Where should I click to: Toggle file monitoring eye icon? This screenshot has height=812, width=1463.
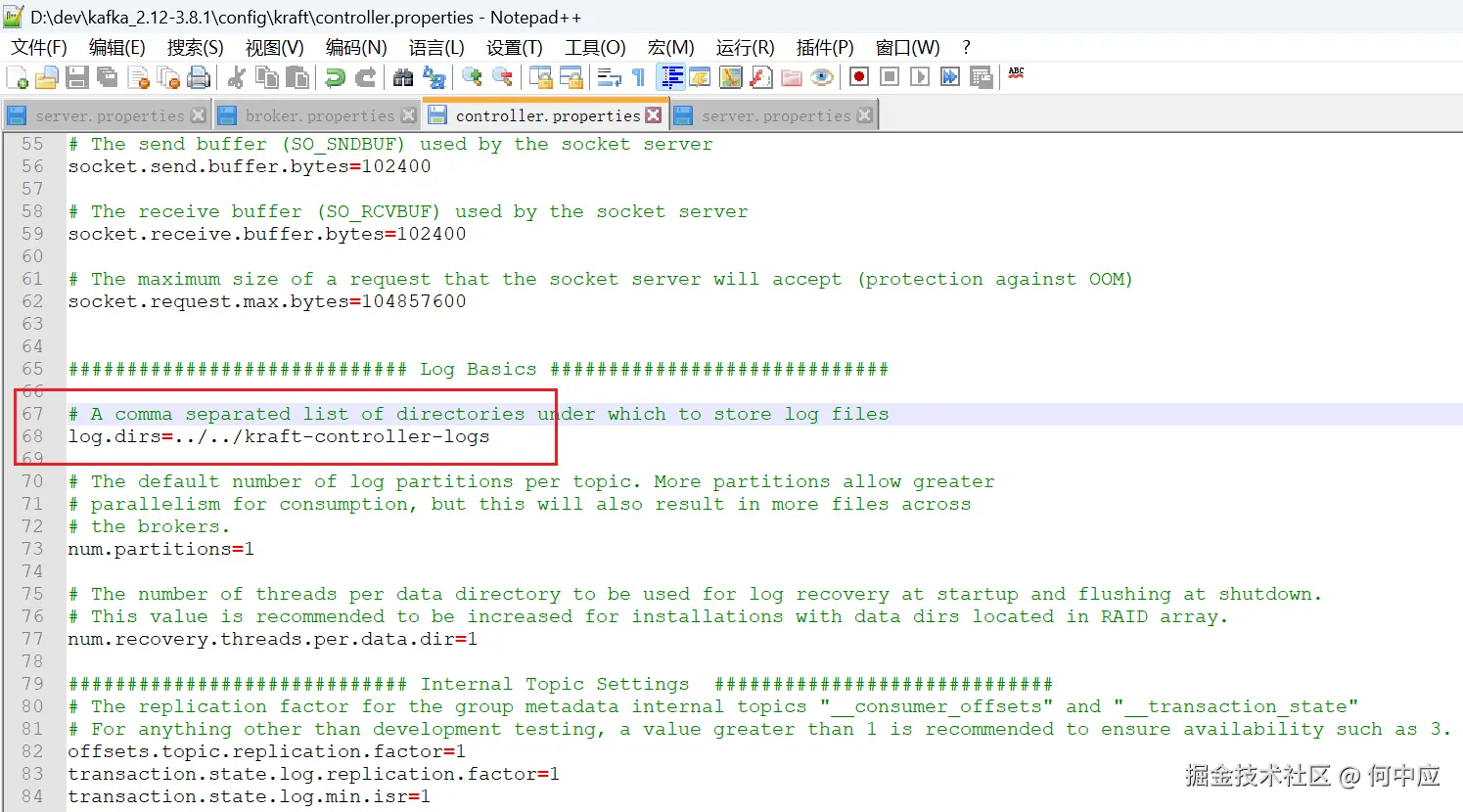click(821, 77)
